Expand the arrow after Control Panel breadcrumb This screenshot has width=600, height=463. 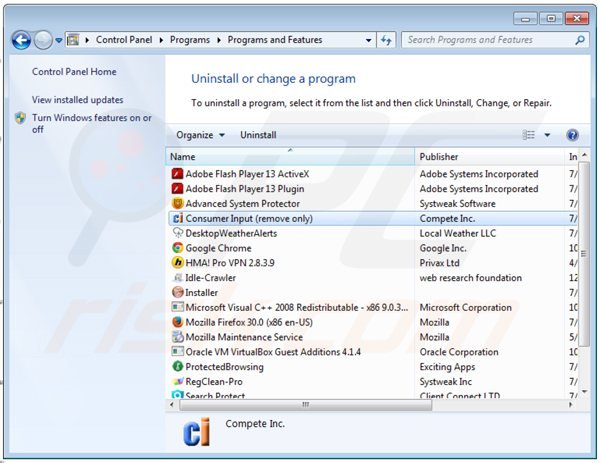click(161, 40)
